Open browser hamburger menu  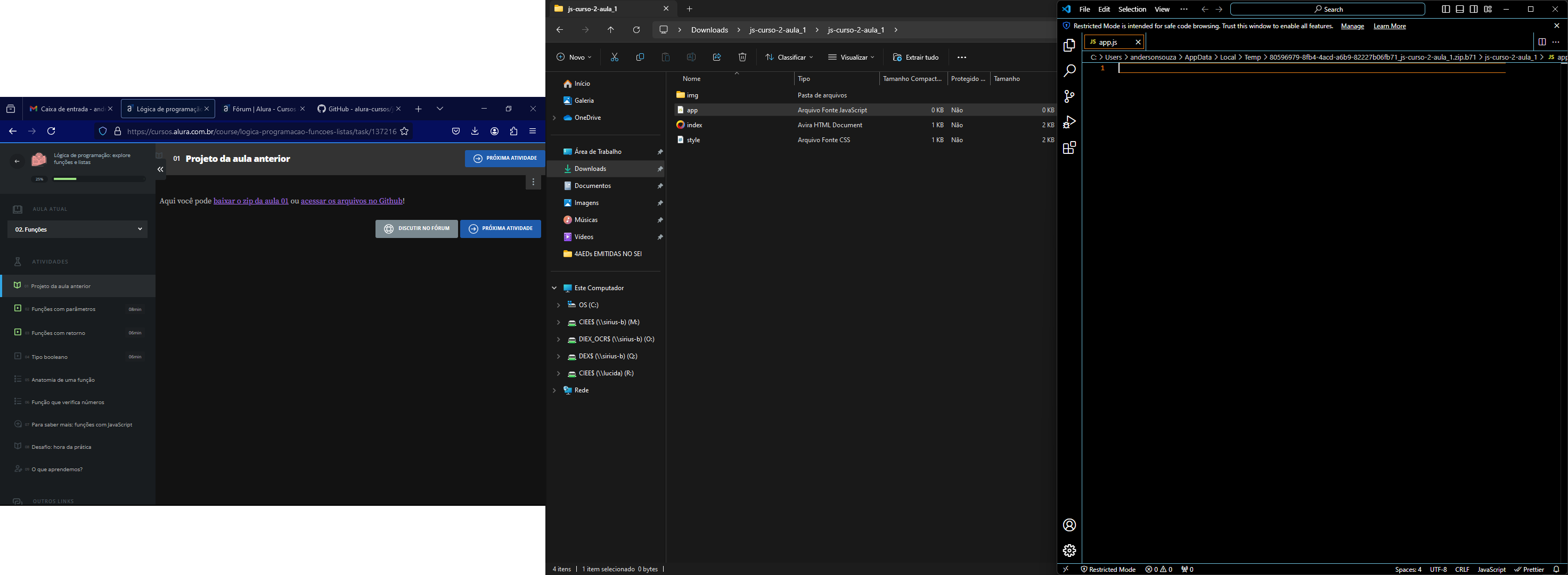[x=533, y=132]
